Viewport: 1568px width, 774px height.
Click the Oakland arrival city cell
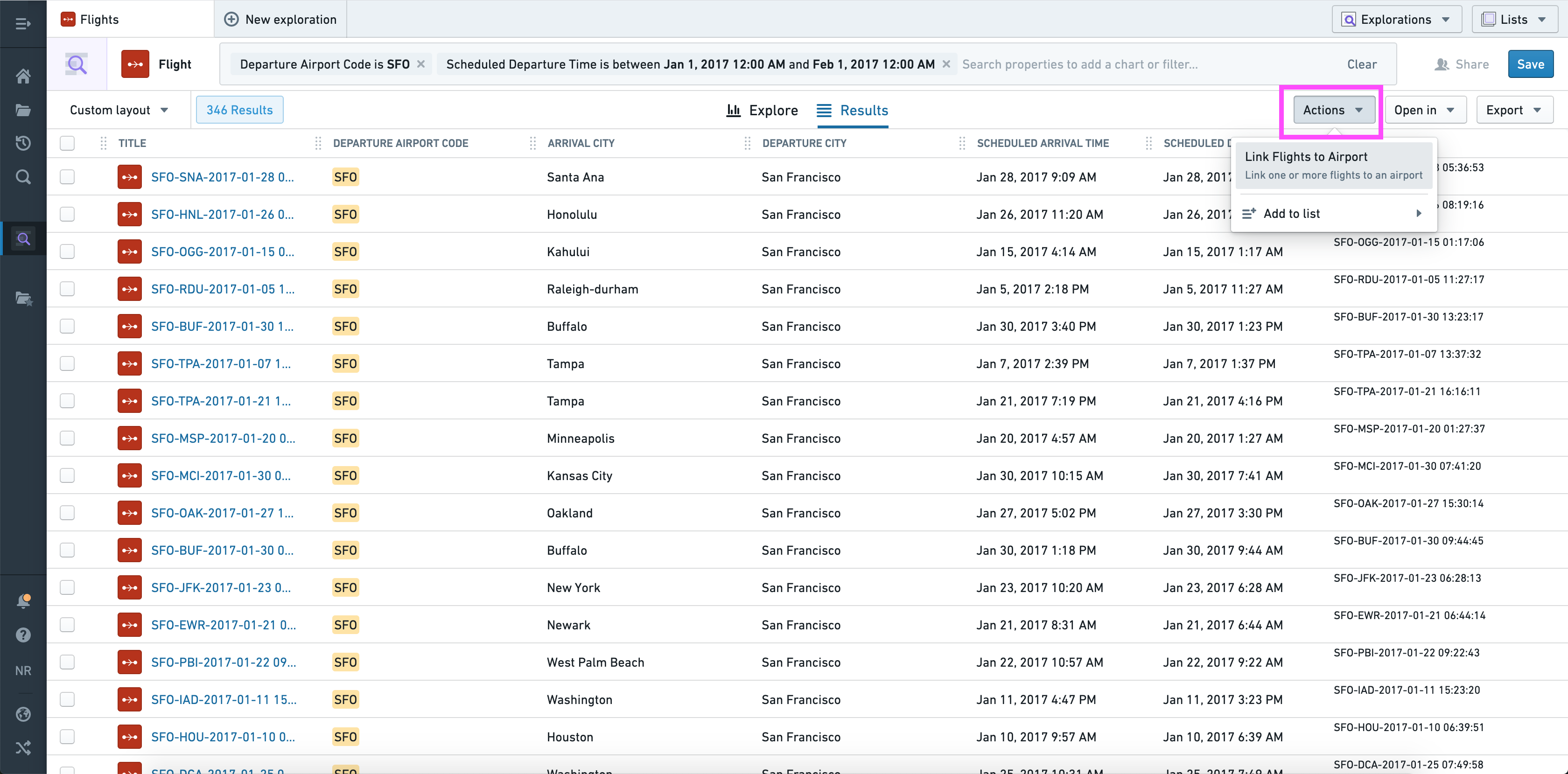[570, 513]
